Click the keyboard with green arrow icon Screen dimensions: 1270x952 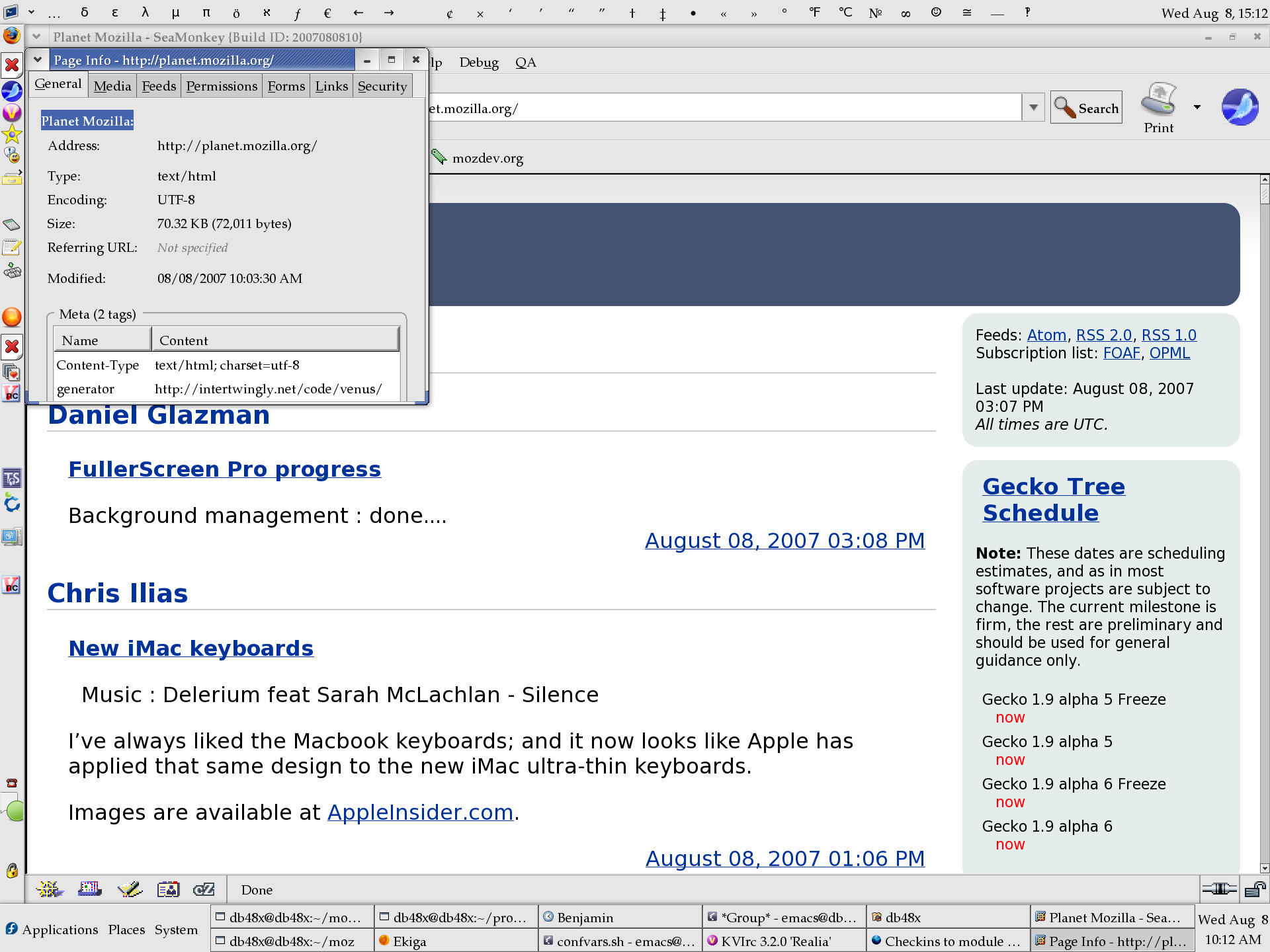click(x=12, y=270)
